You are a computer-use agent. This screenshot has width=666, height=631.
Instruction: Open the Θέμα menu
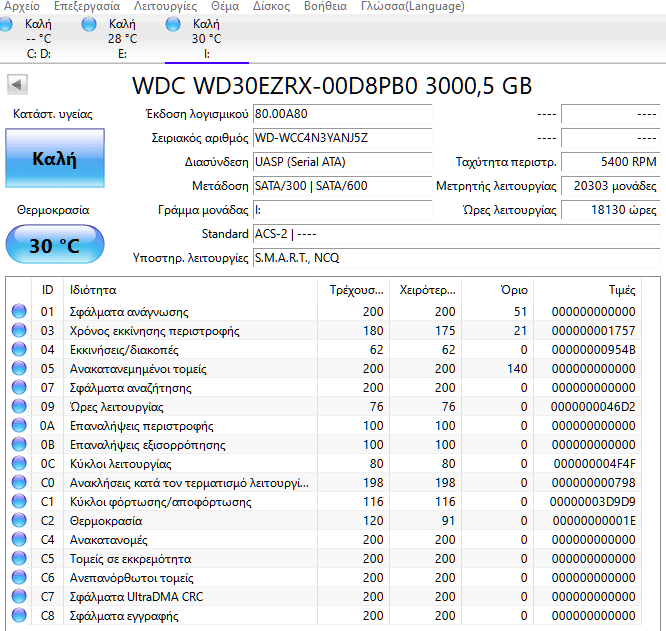coord(225,6)
